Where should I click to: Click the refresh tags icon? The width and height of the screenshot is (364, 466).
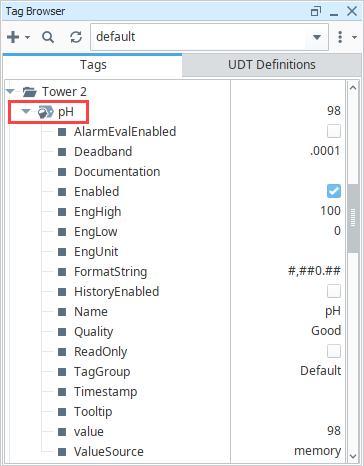tap(76, 37)
